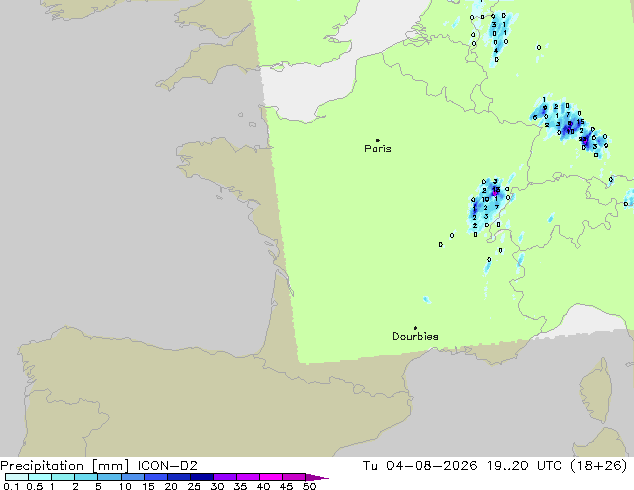Click the legend value '40'

(263, 486)
